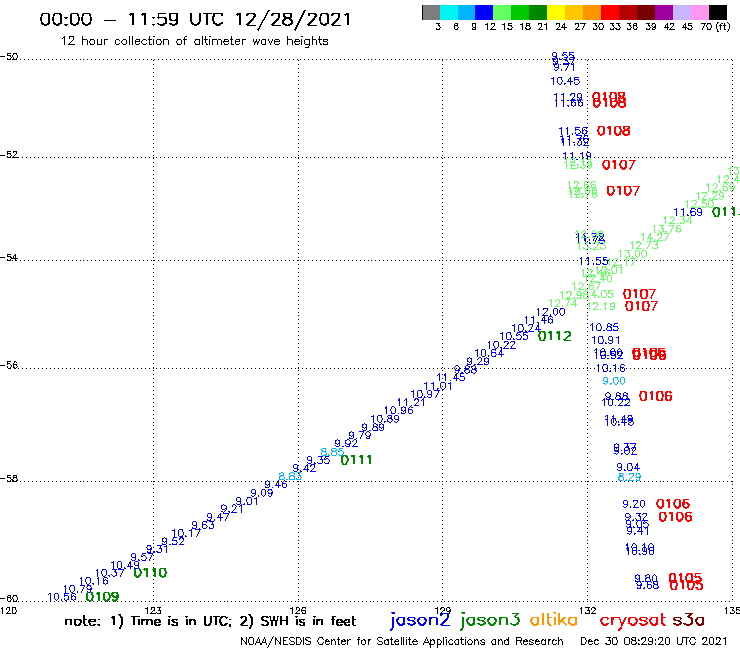Click the wave height value '11.55'
This screenshot has width=740, height=650.
(x=594, y=261)
